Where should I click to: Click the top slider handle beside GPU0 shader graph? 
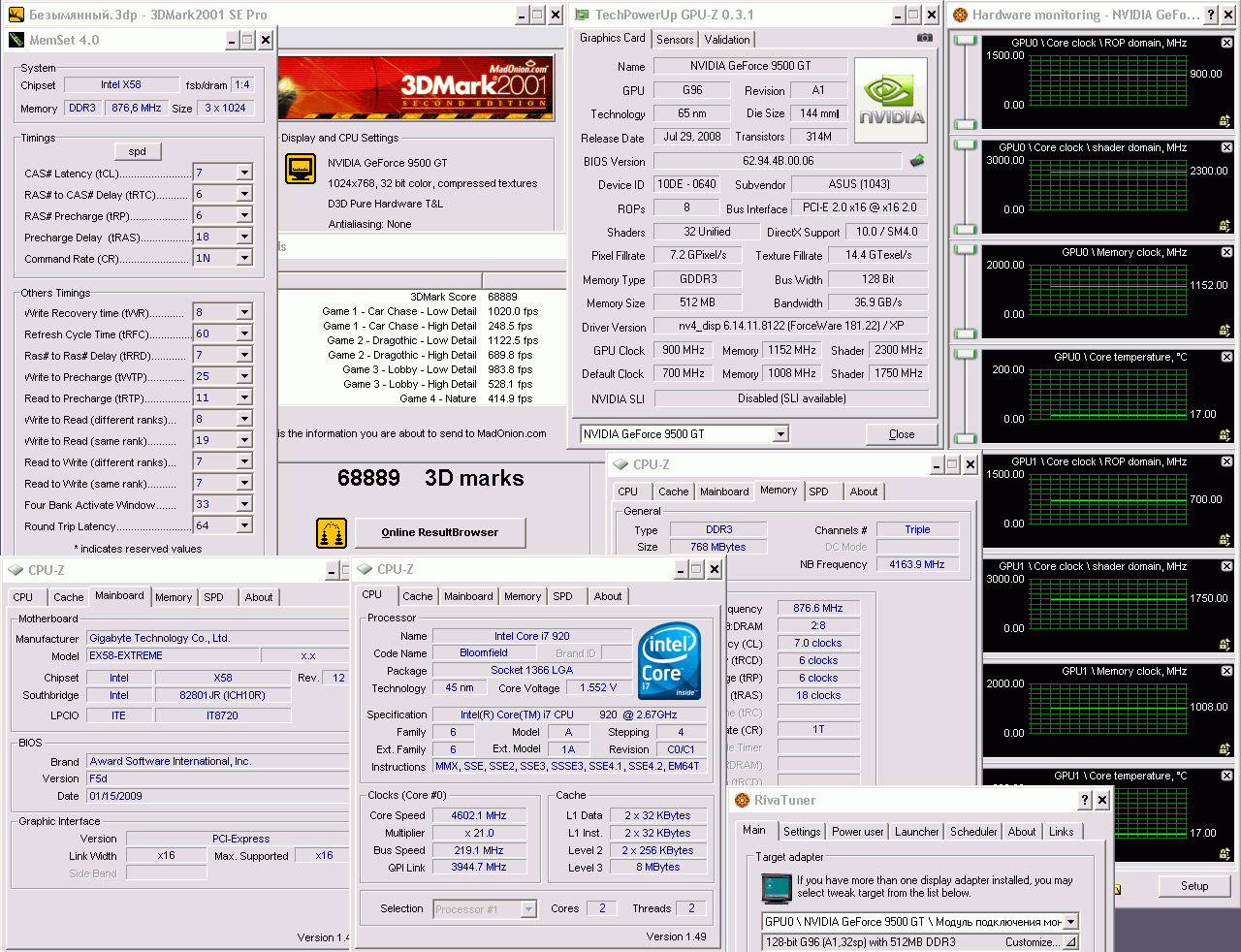[965, 144]
